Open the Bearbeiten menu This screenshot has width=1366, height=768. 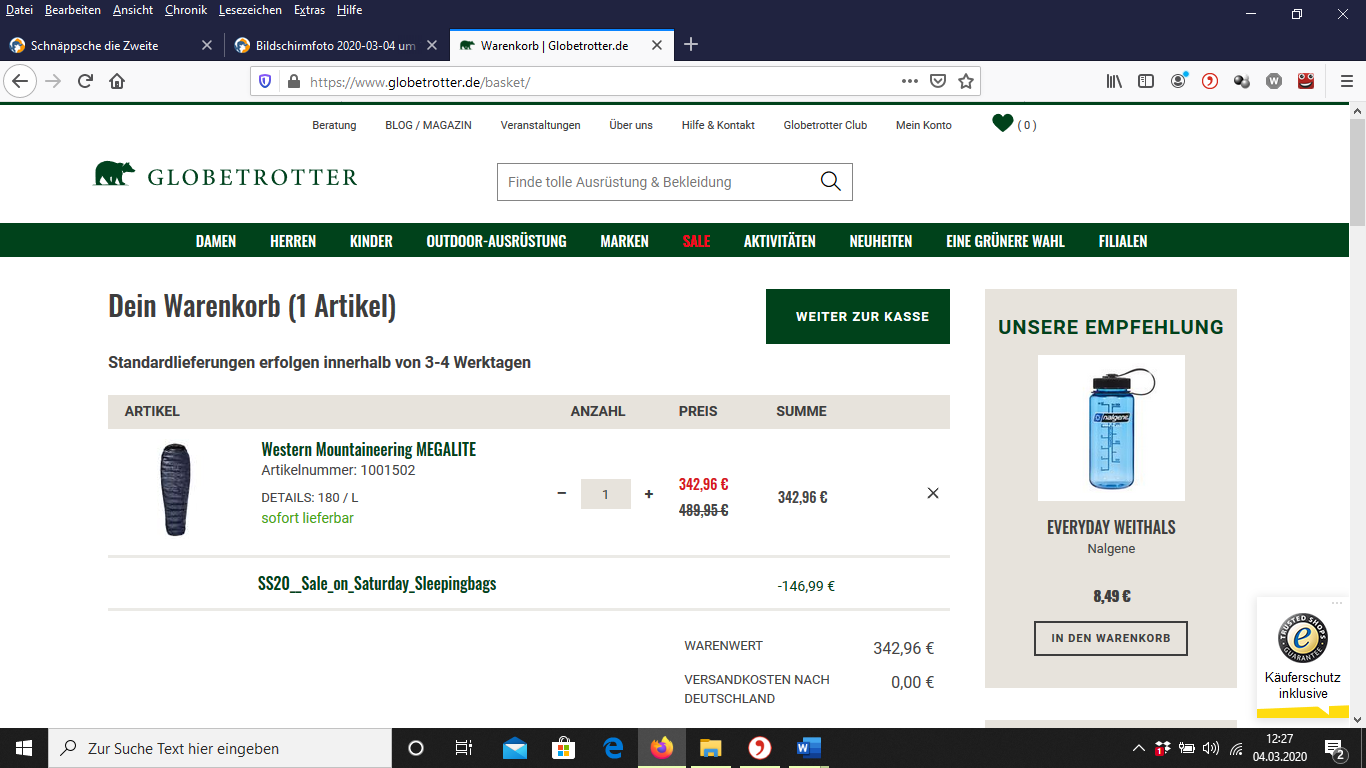coord(73,10)
